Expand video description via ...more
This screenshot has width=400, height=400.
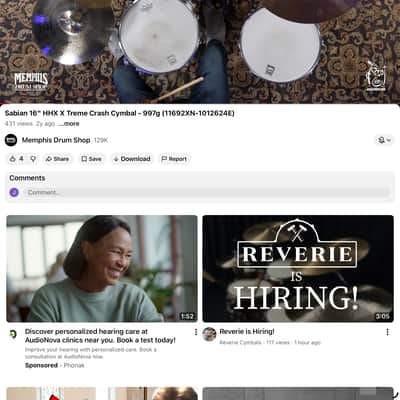tap(69, 124)
